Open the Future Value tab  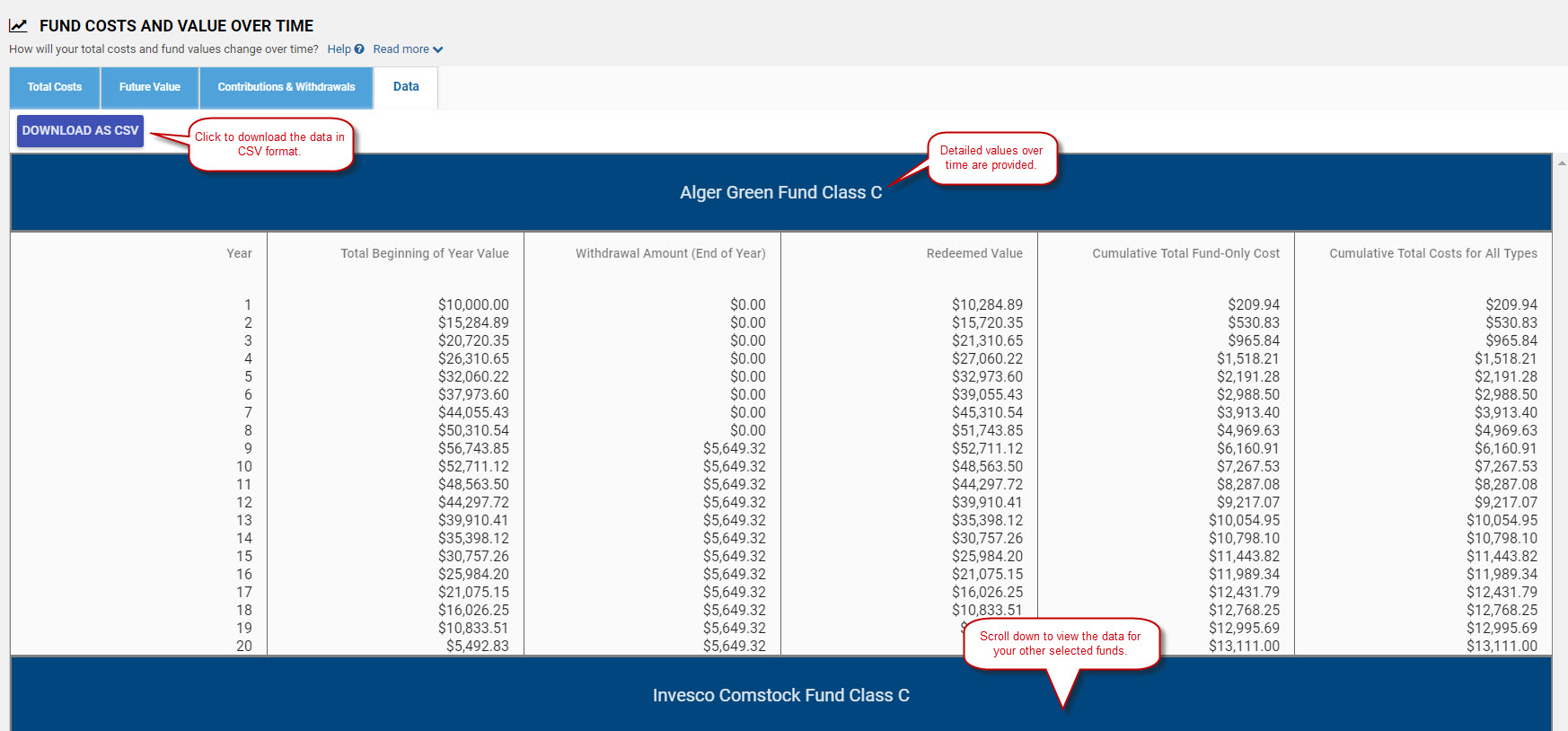[150, 87]
